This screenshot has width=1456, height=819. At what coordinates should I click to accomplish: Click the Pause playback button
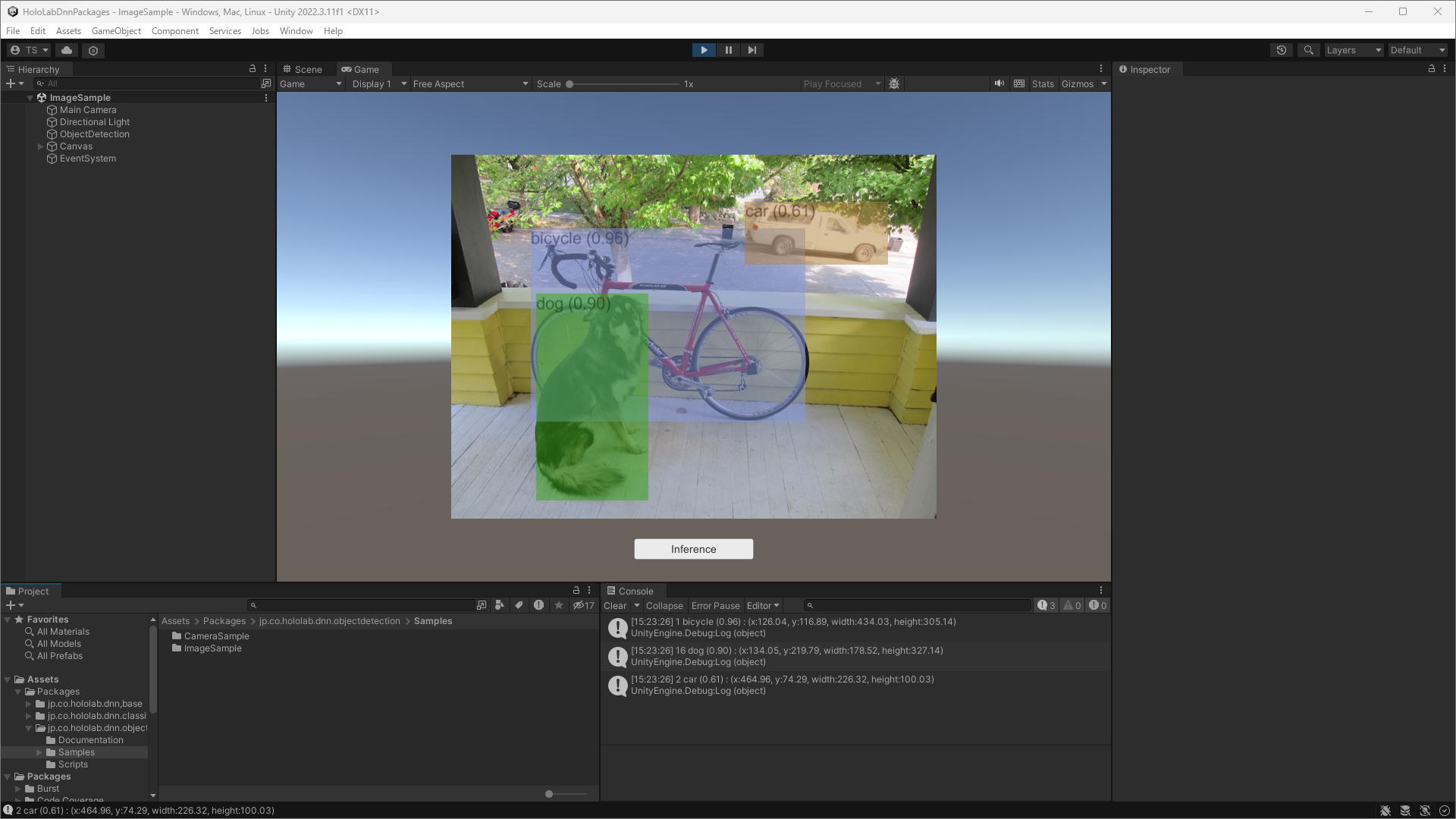click(728, 50)
